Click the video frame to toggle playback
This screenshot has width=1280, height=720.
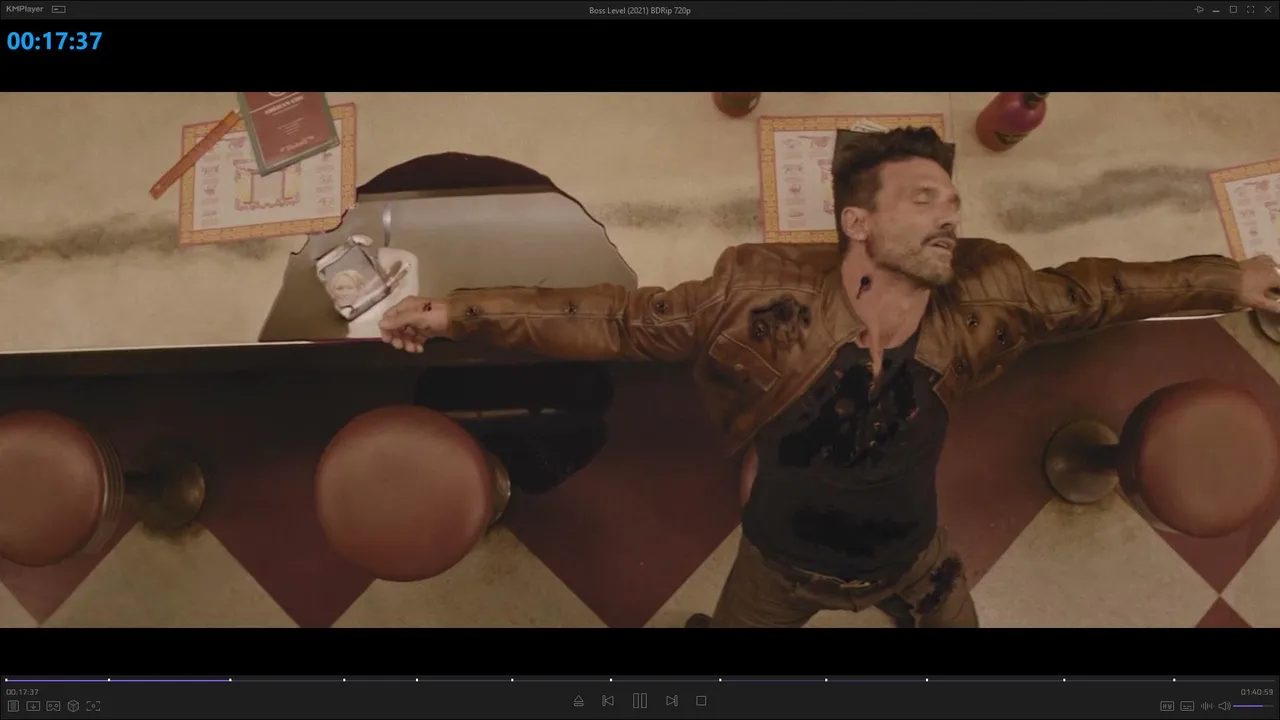(x=640, y=360)
